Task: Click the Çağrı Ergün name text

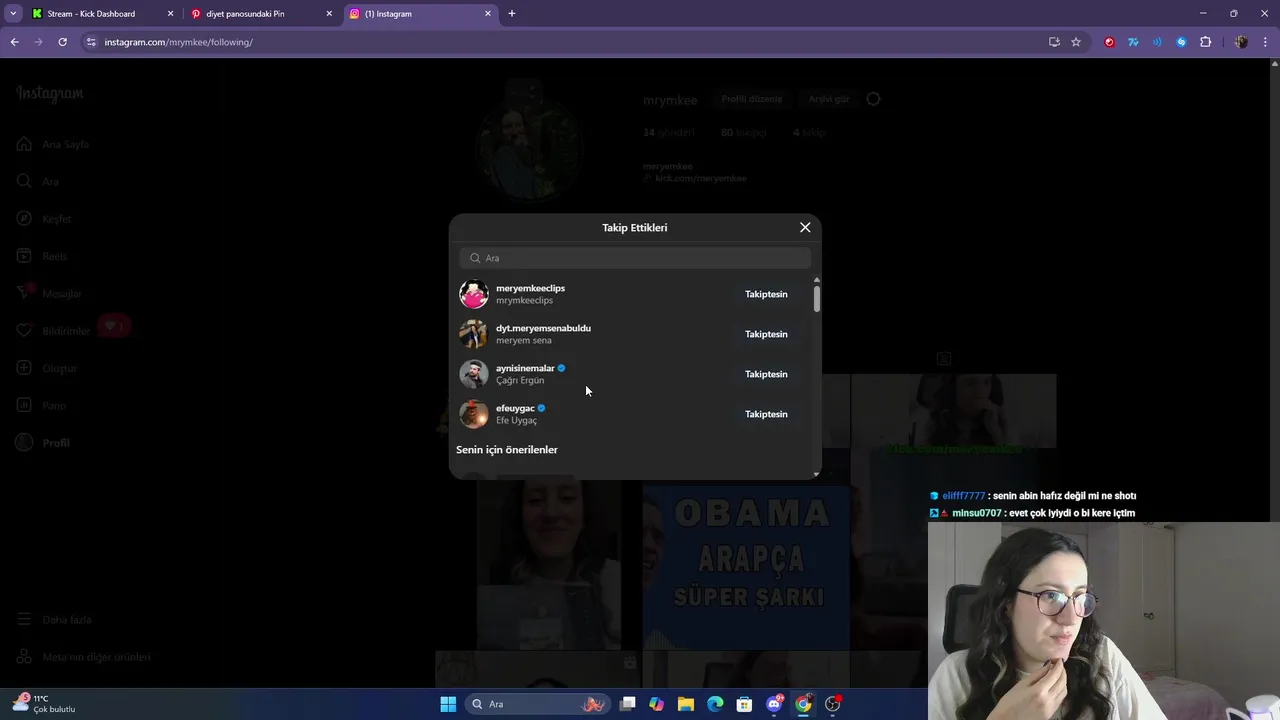Action: [x=520, y=380]
